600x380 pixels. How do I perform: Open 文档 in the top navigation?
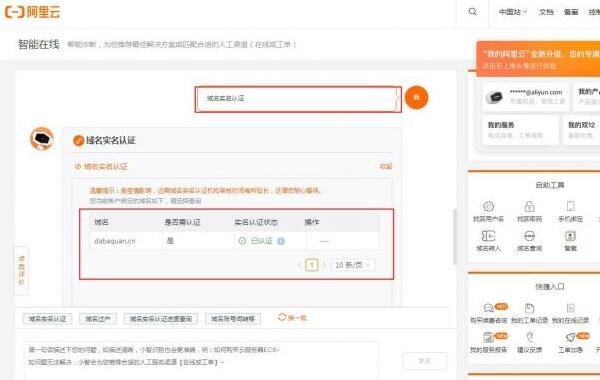click(546, 12)
